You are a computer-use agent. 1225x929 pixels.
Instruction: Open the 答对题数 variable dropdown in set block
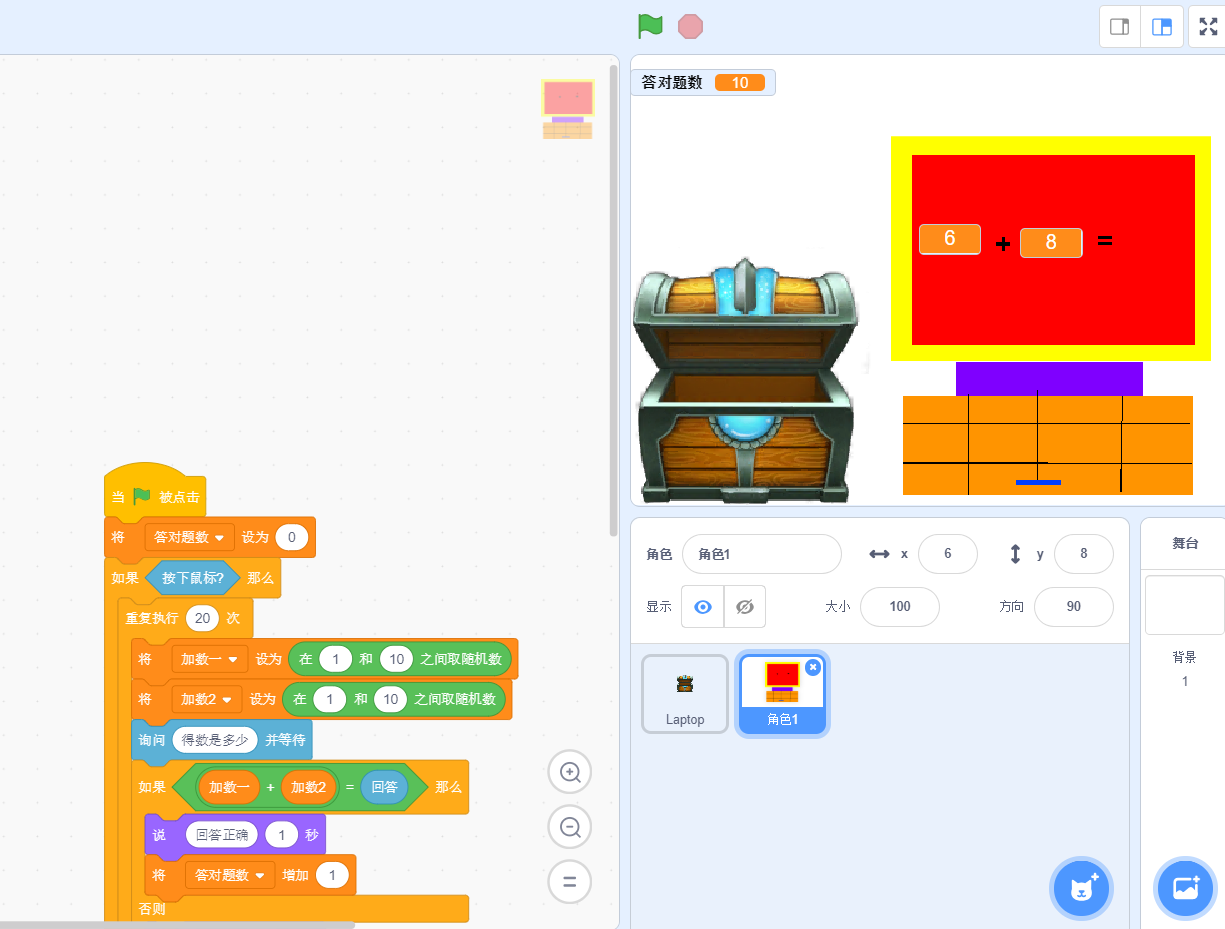click(x=219, y=538)
